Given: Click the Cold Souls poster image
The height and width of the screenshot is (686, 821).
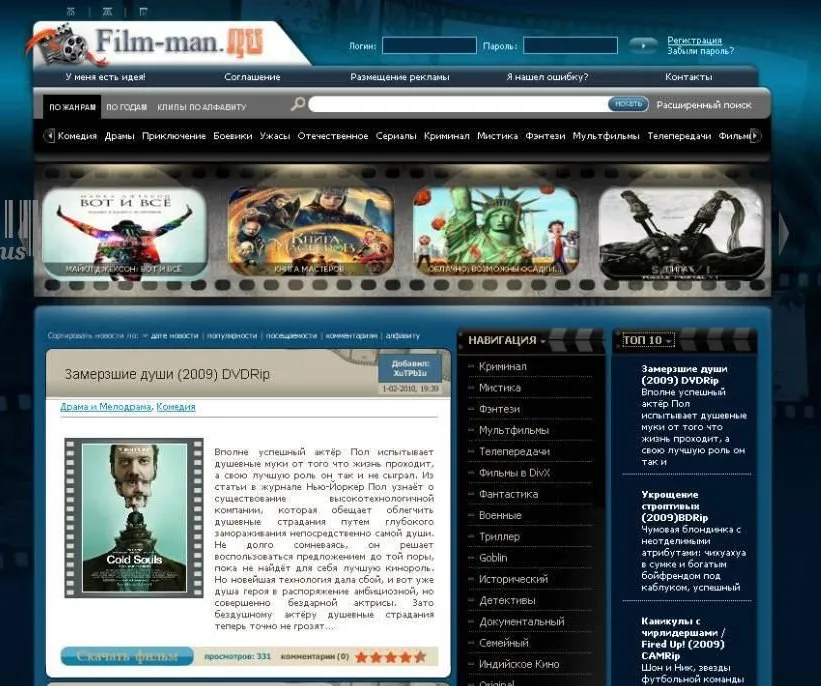Looking at the screenshot, I should 134,518.
